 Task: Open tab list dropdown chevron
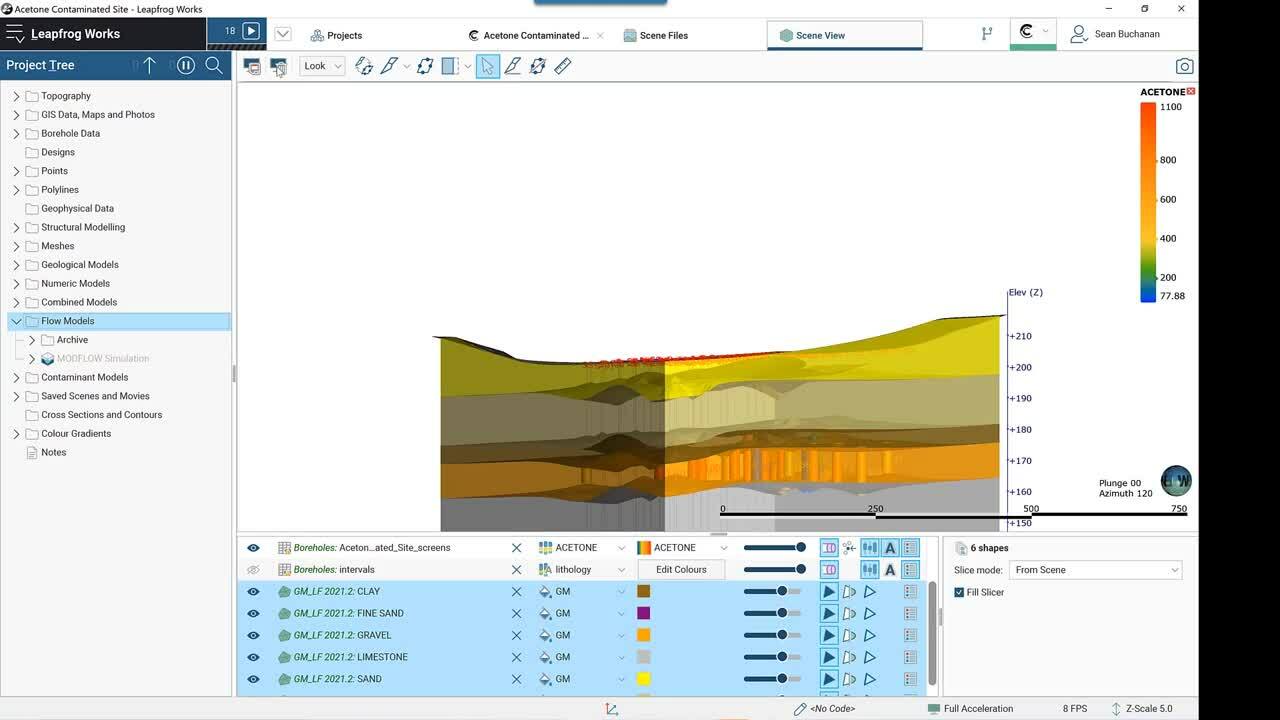pyautogui.click(x=283, y=34)
